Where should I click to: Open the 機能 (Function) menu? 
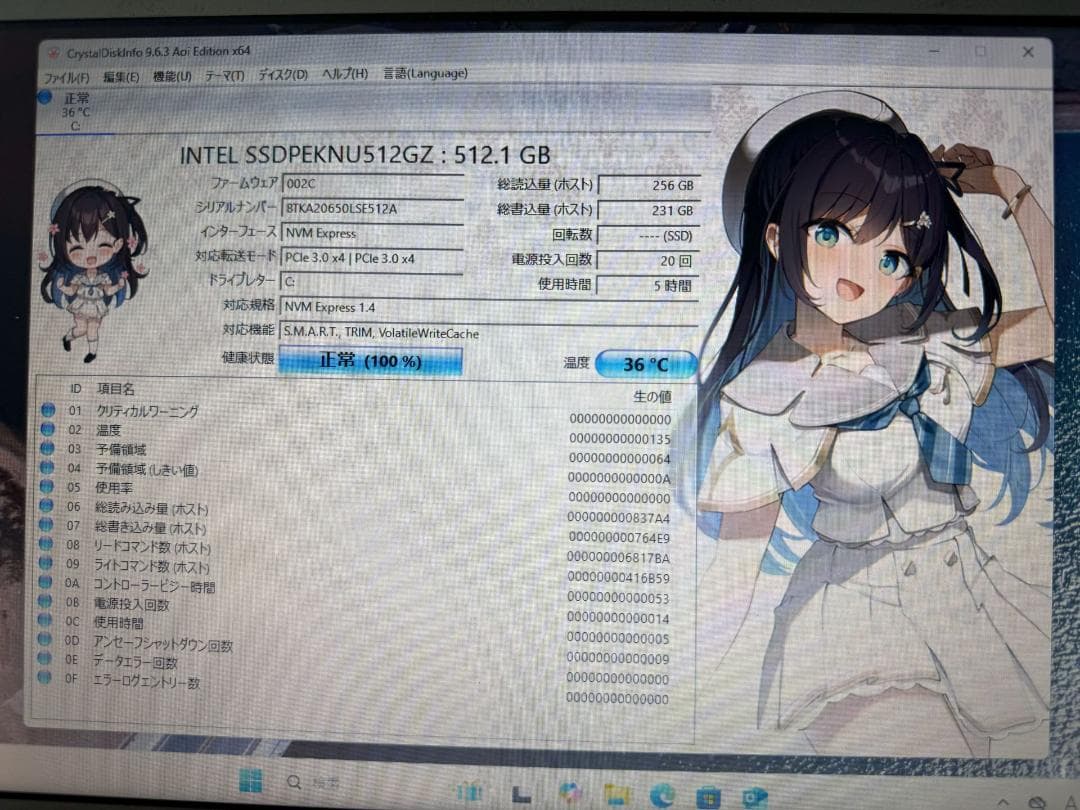(x=167, y=74)
